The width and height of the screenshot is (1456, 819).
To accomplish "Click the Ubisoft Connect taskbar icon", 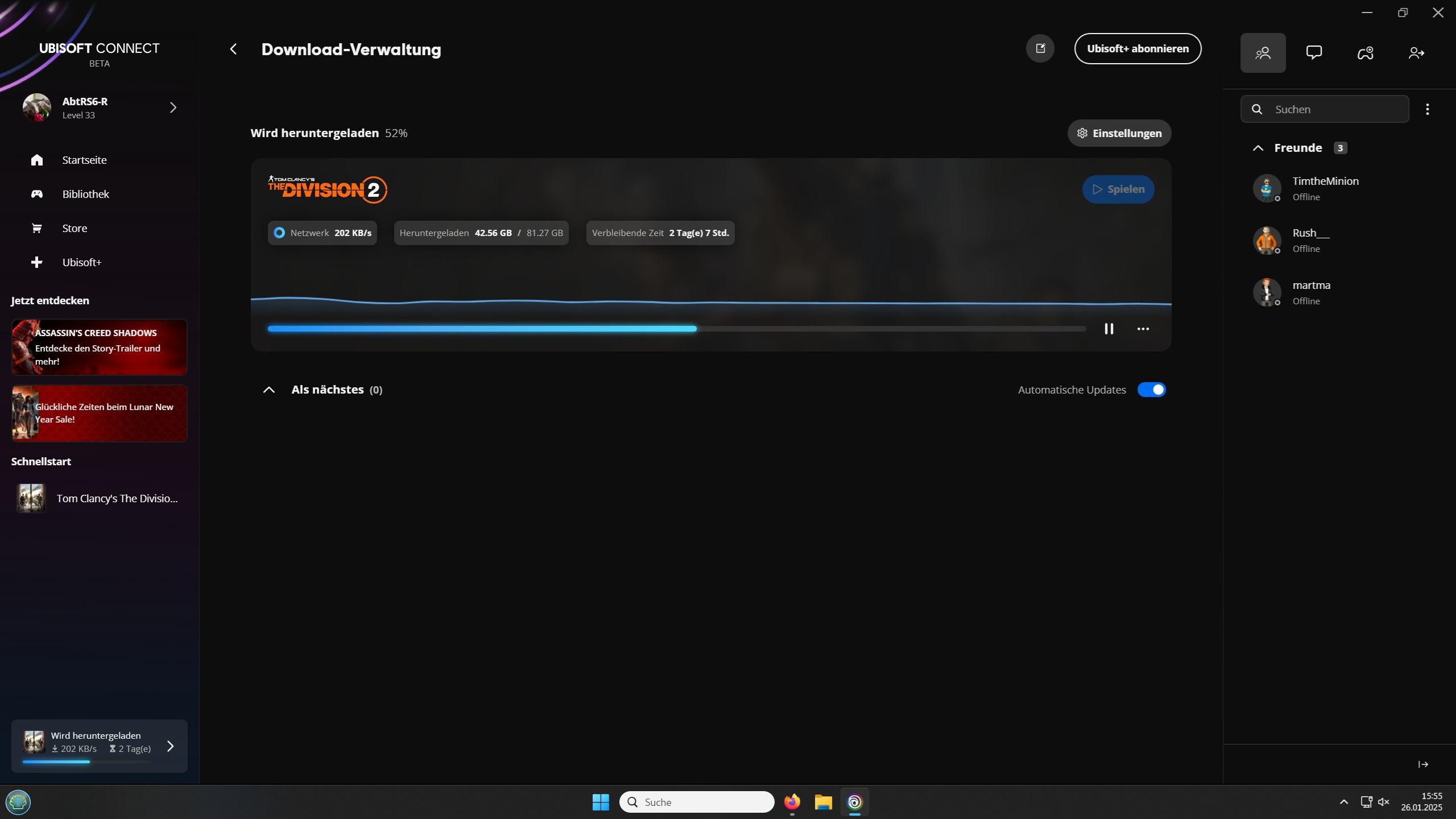I will (x=854, y=802).
